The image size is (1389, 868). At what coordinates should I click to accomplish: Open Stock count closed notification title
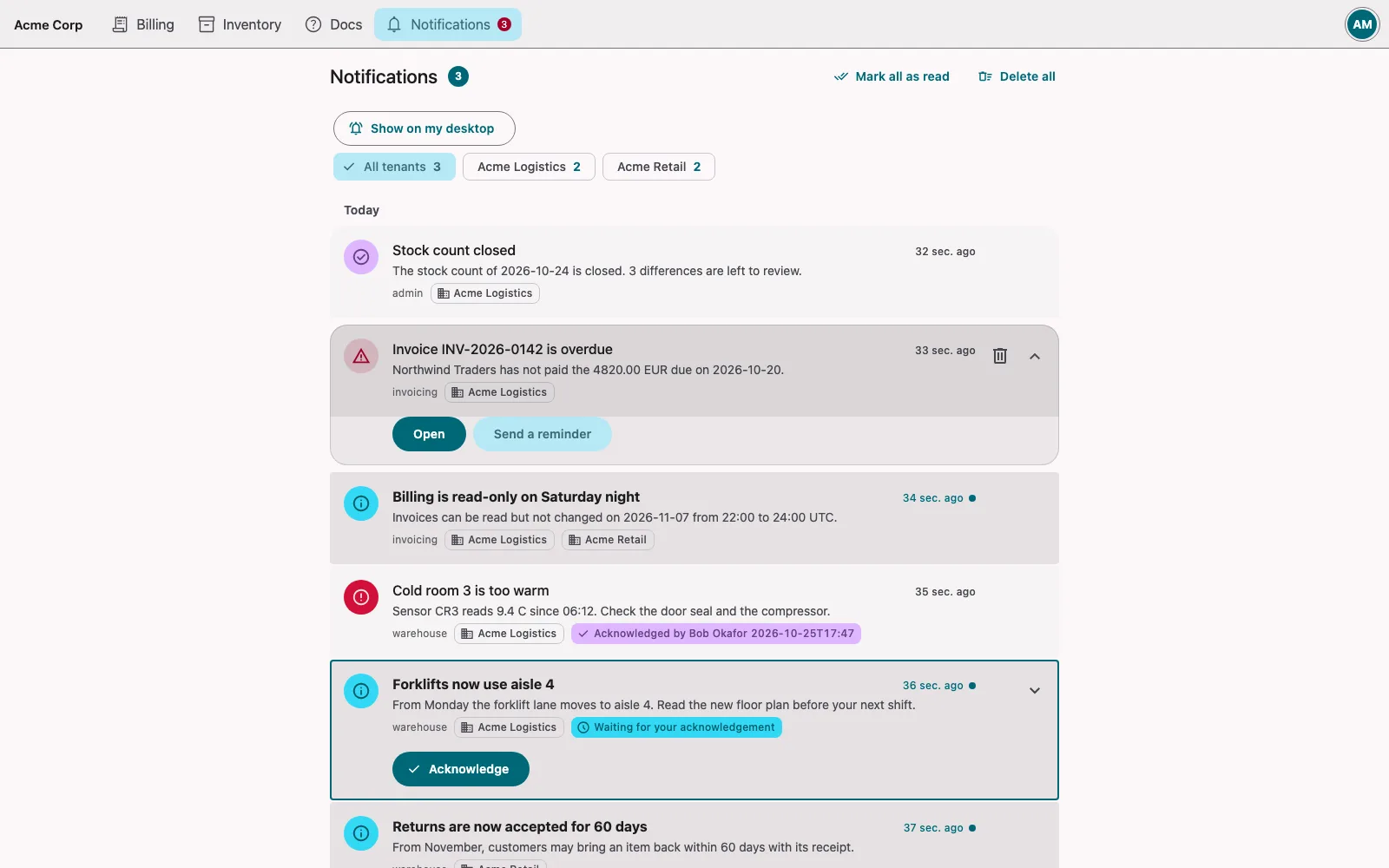coord(454,250)
